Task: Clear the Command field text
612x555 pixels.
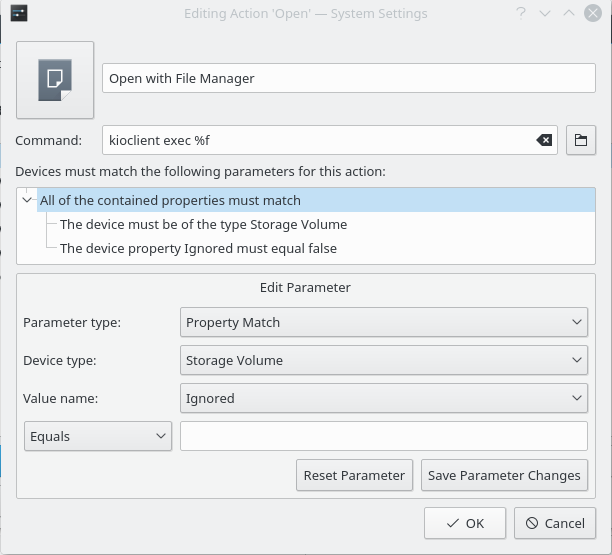Action: point(544,141)
